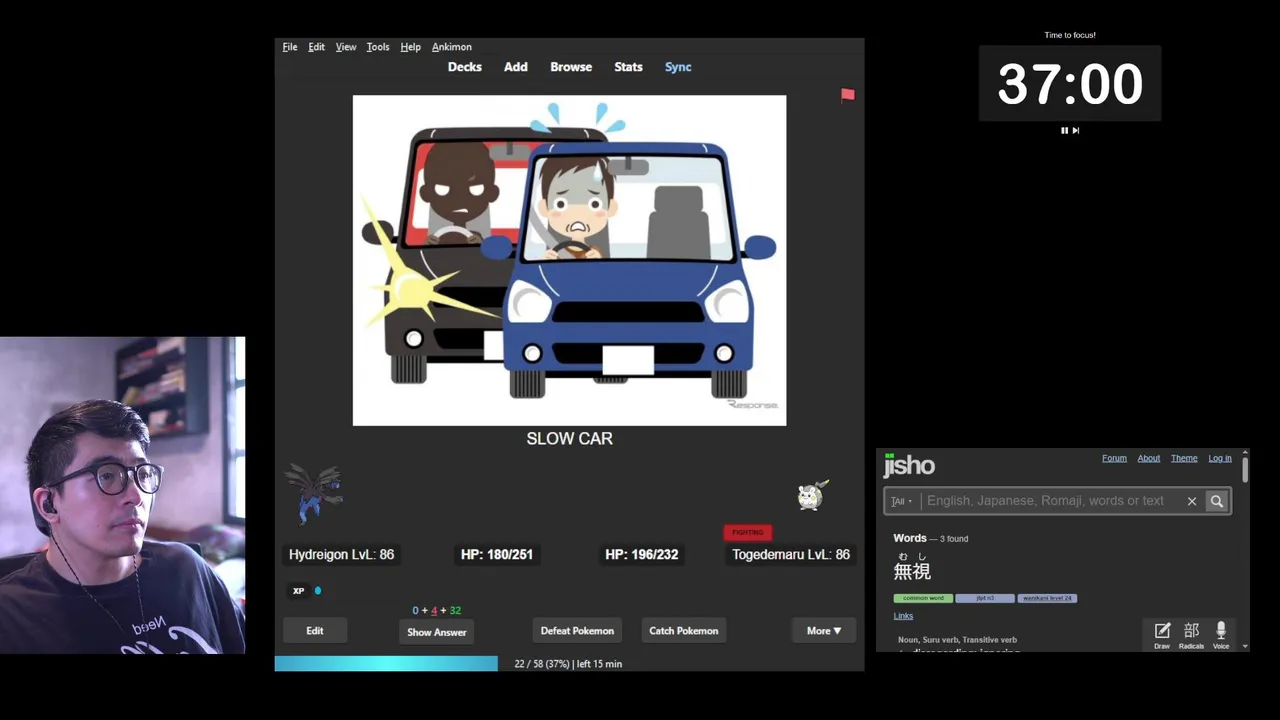Click Show Answer button
This screenshot has width=1280, height=720.
tap(437, 632)
